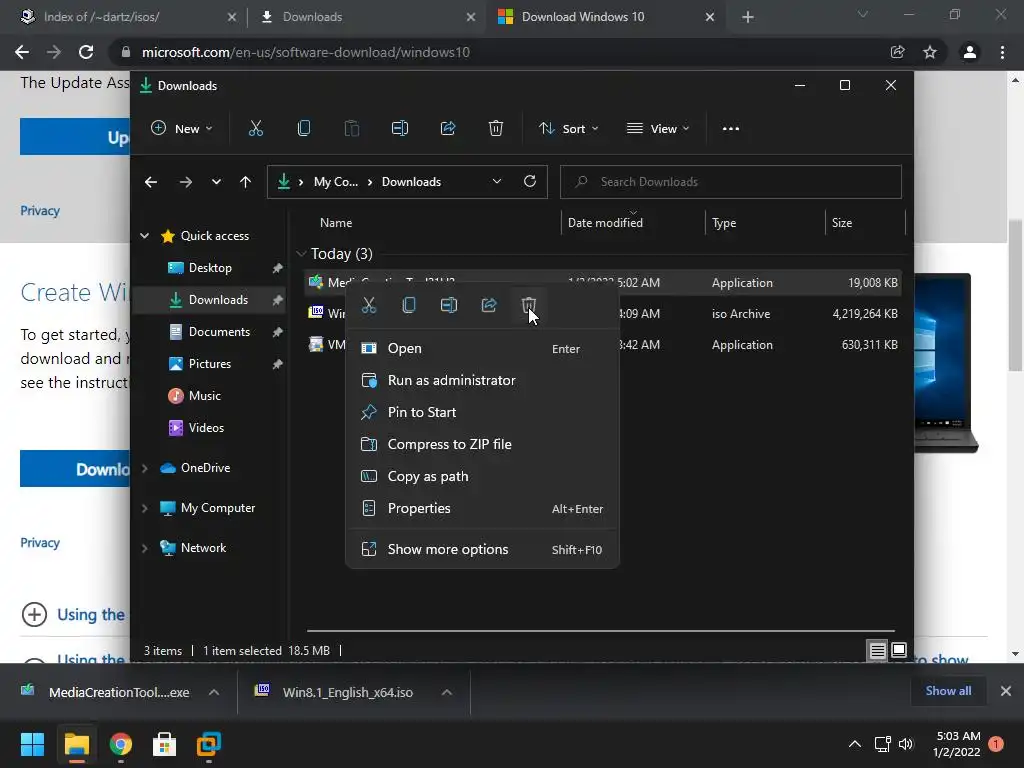This screenshot has width=1024, height=768.
Task: Click the Chrome address bar URL
Action: (x=306, y=52)
